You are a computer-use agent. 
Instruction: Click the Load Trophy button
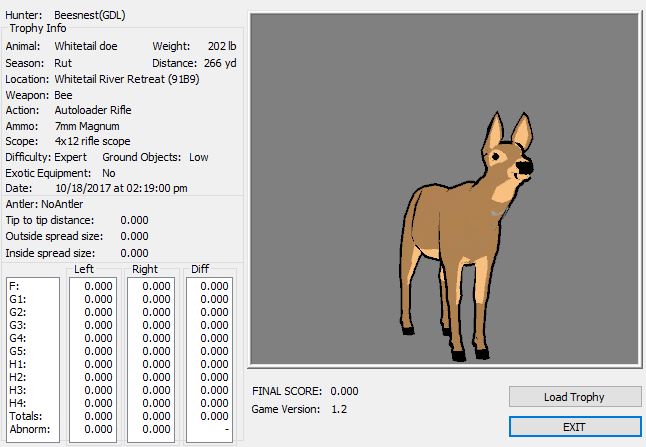click(575, 397)
